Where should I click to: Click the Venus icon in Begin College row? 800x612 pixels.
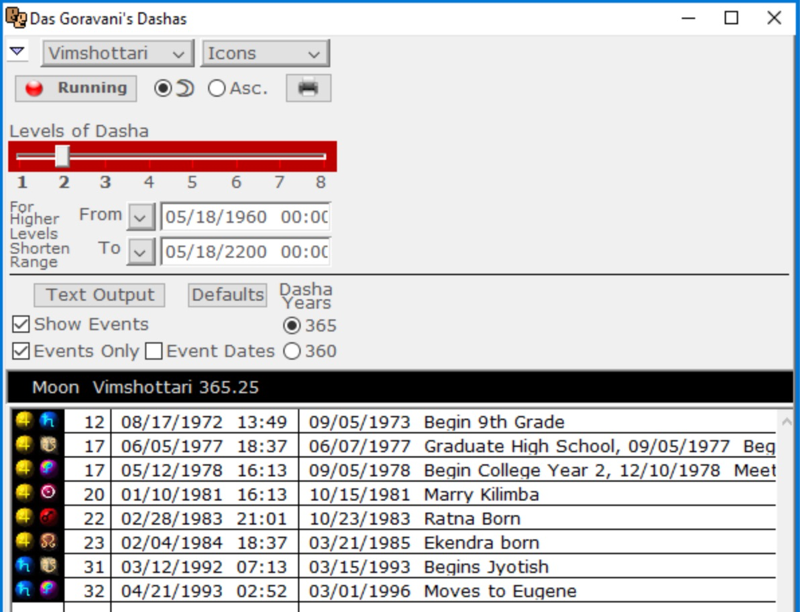click(x=47, y=470)
